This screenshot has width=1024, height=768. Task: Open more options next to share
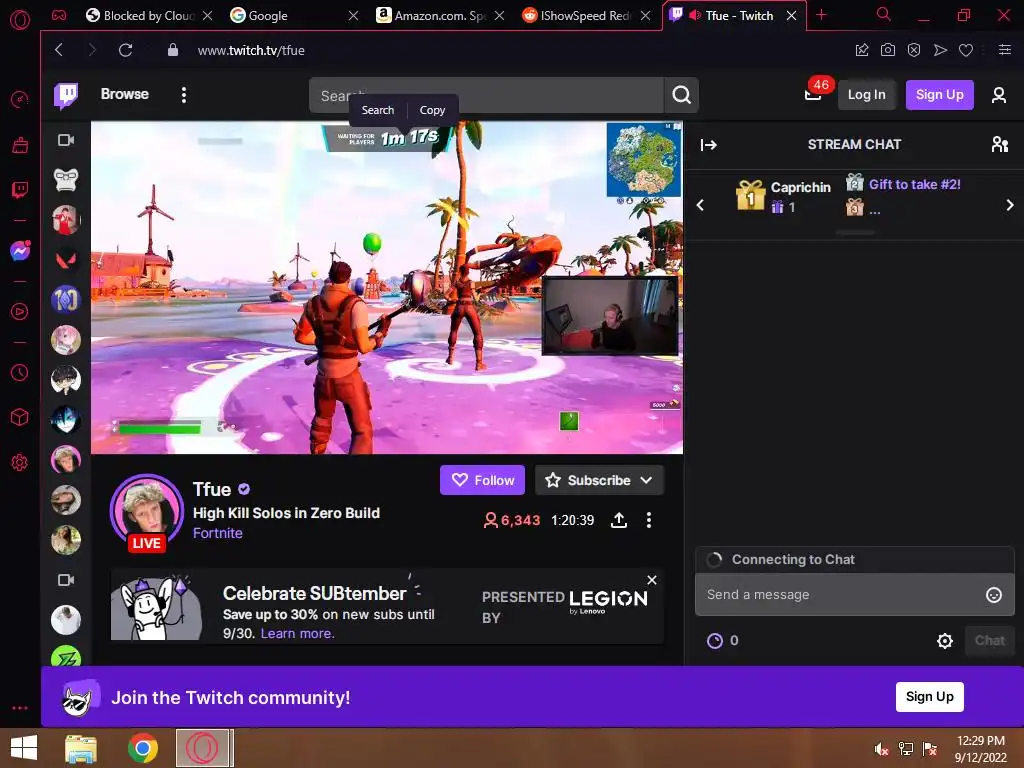tap(648, 520)
